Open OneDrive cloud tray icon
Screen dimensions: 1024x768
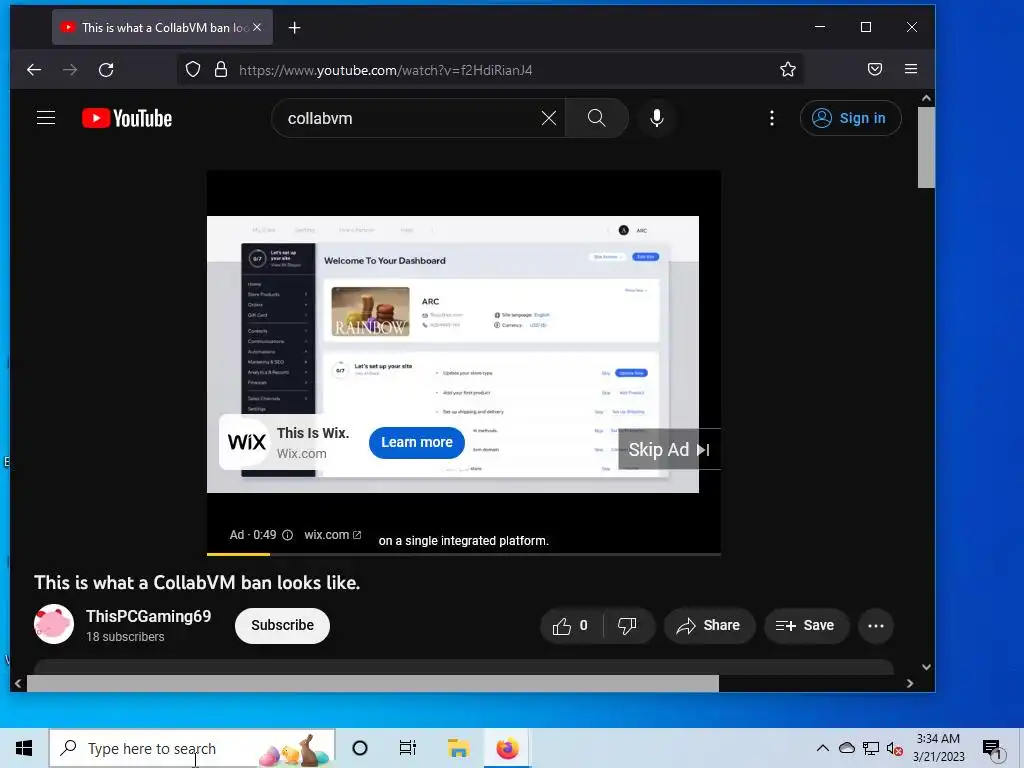point(846,748)
